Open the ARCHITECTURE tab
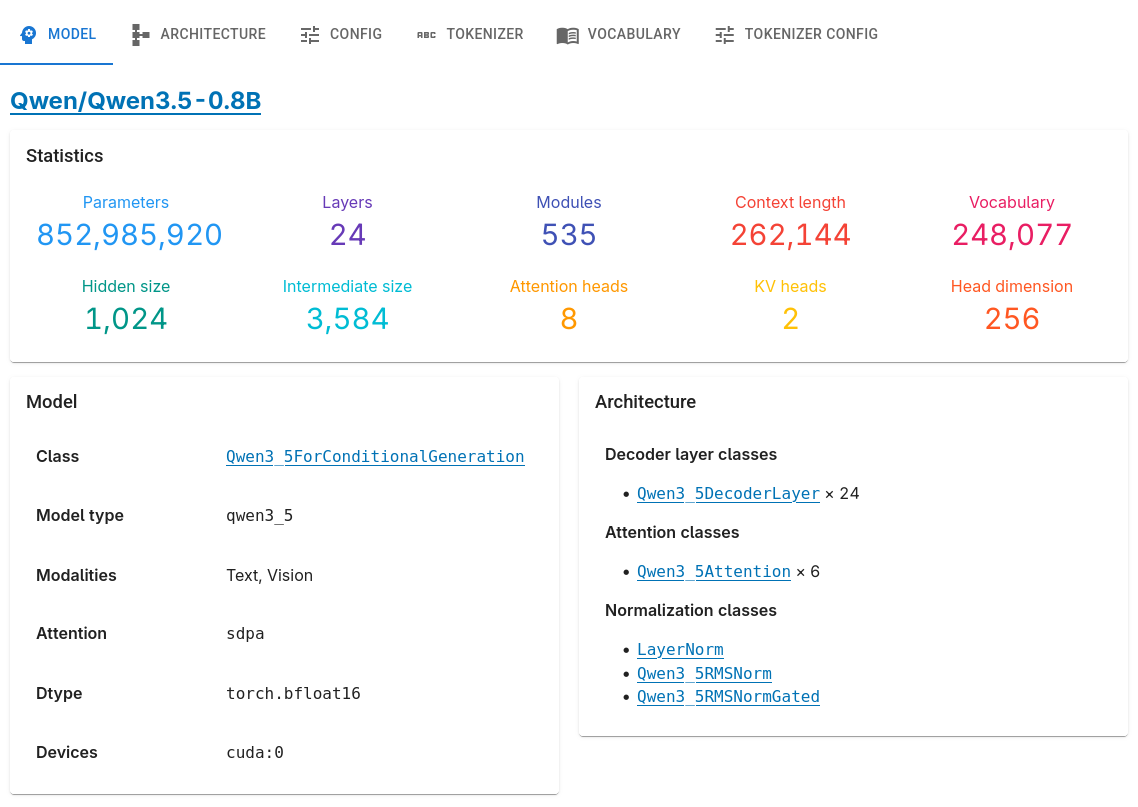1138x807 pixels. [x=198, y=33]
